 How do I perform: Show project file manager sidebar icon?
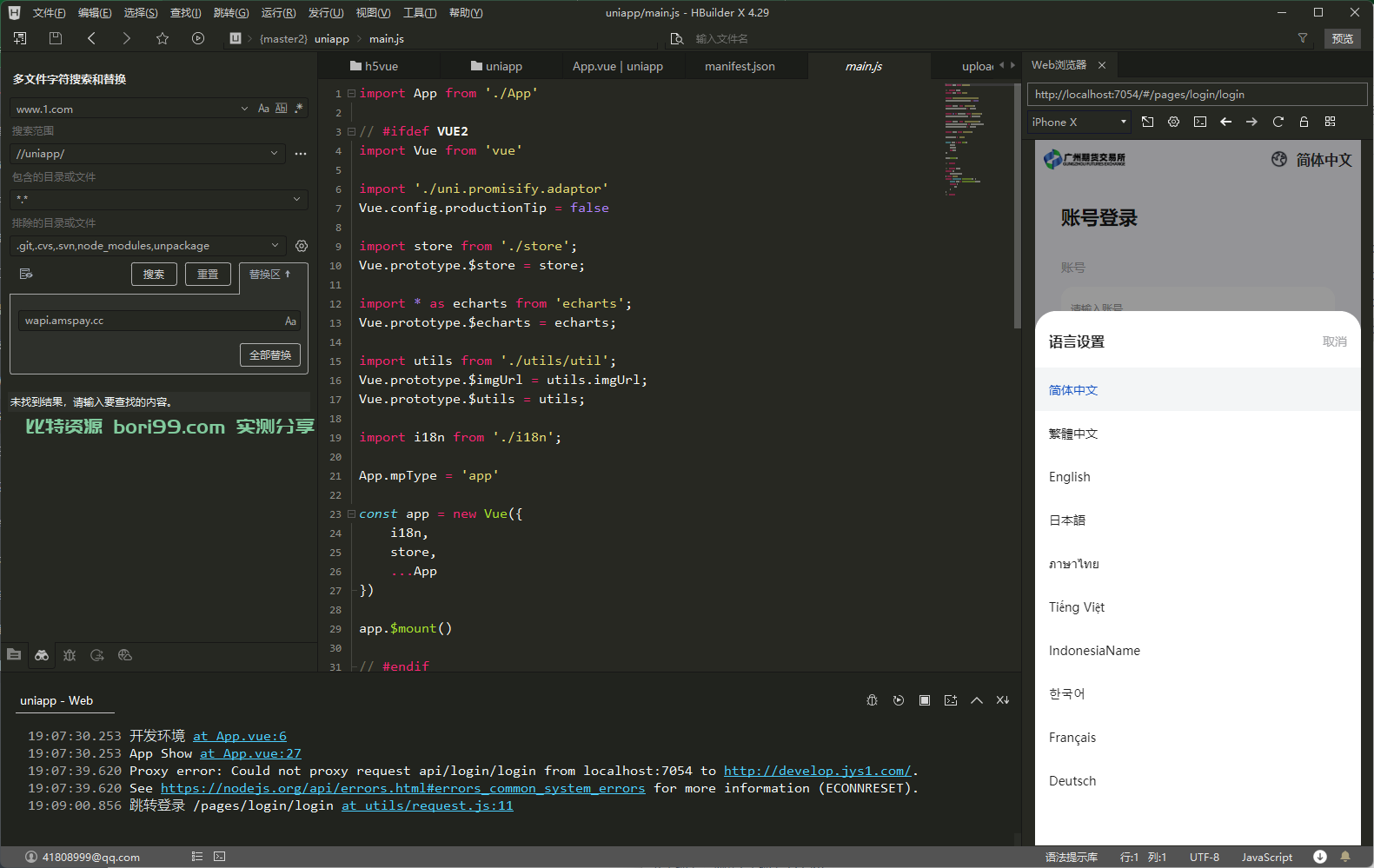click(x=14, y=655)
